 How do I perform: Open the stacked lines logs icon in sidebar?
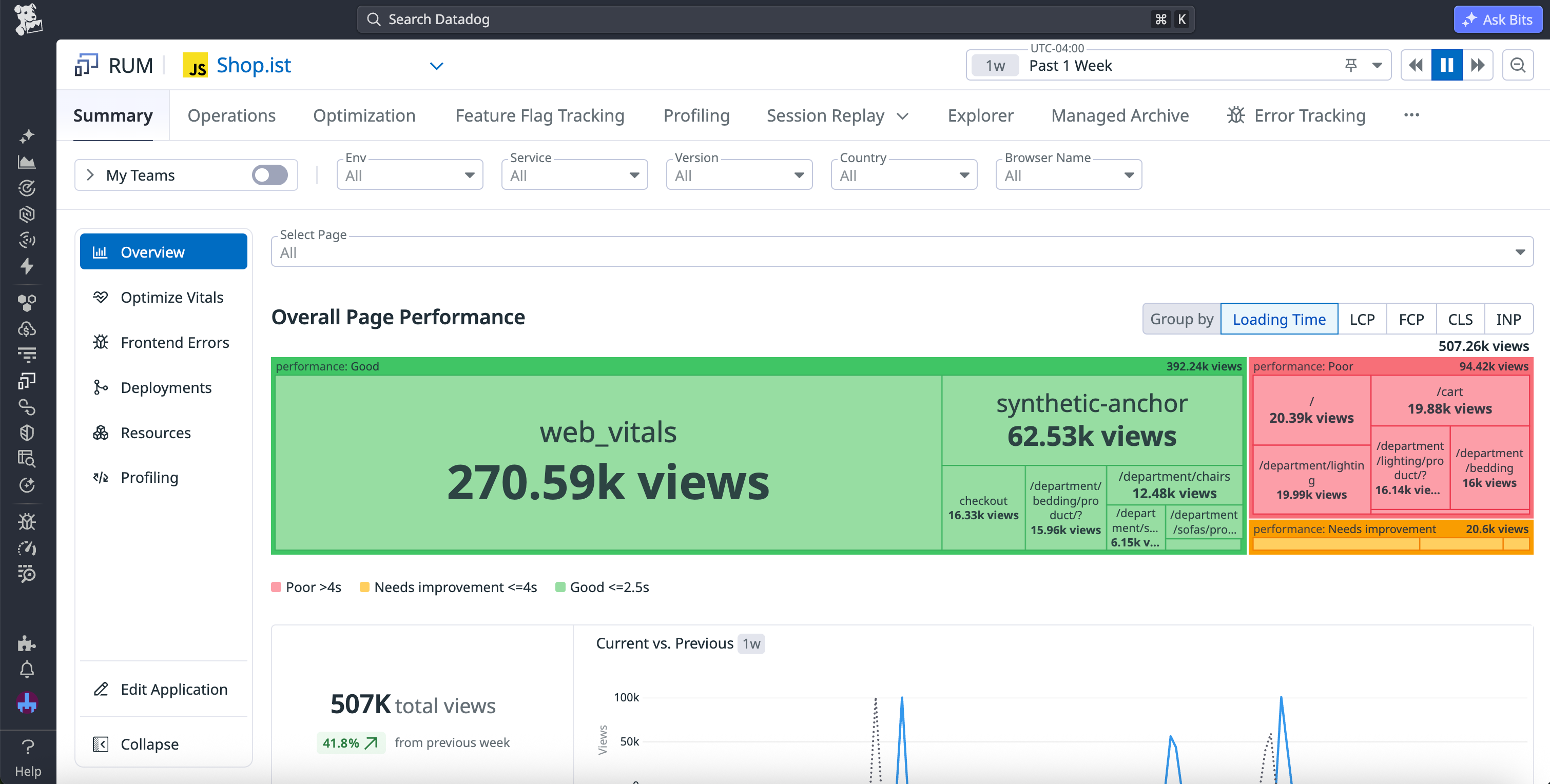[x=27, y=355]
